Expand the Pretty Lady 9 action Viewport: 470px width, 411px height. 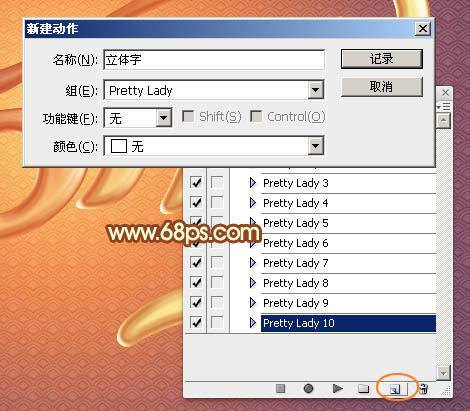[253, 303]
